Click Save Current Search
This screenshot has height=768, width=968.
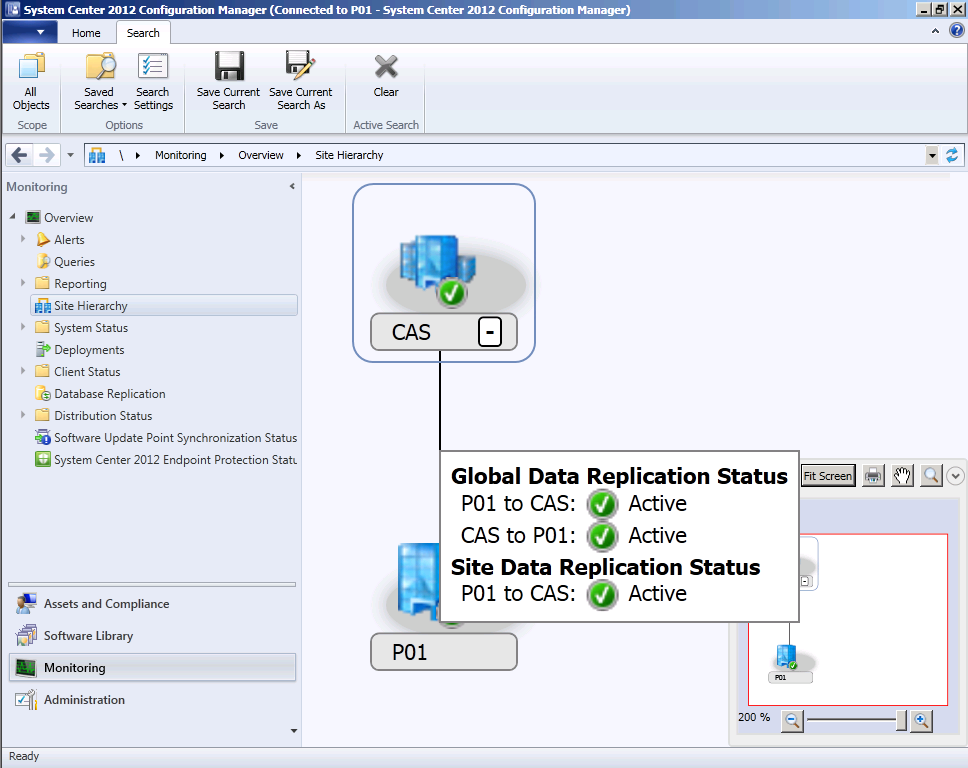pyautogui.click(x=228, y=81)
